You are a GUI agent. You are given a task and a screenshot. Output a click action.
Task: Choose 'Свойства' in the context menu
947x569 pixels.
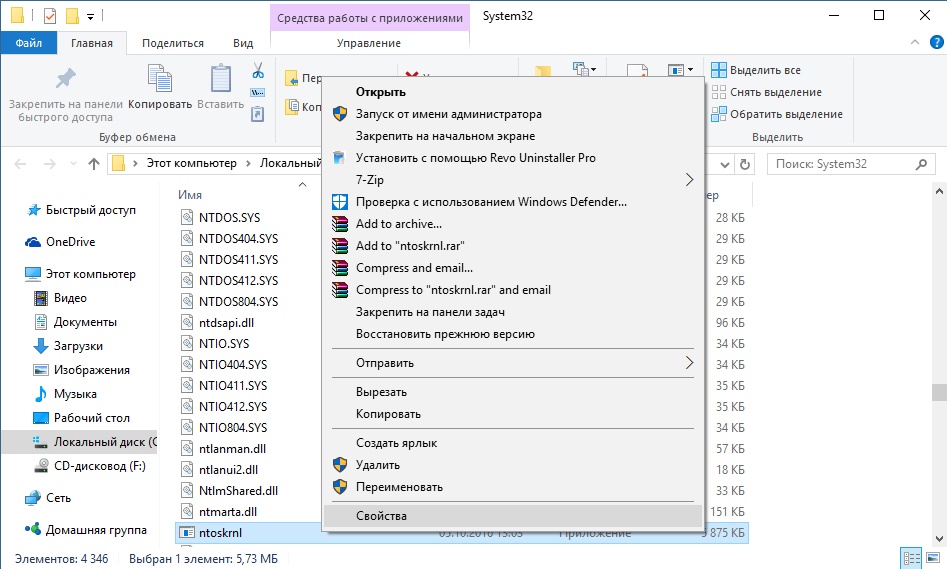(381, 516)
